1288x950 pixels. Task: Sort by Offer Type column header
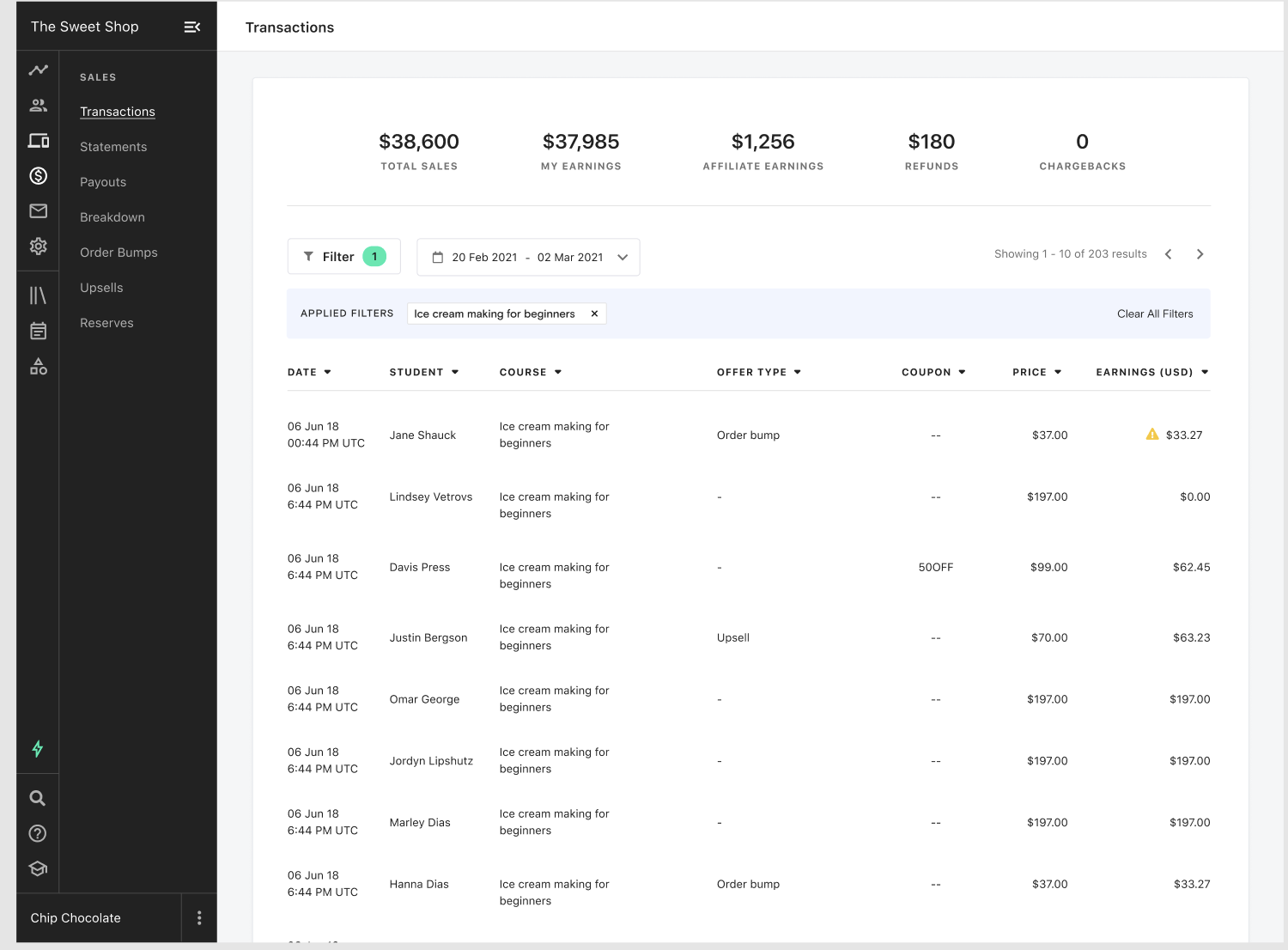click(x=759, y=372)
